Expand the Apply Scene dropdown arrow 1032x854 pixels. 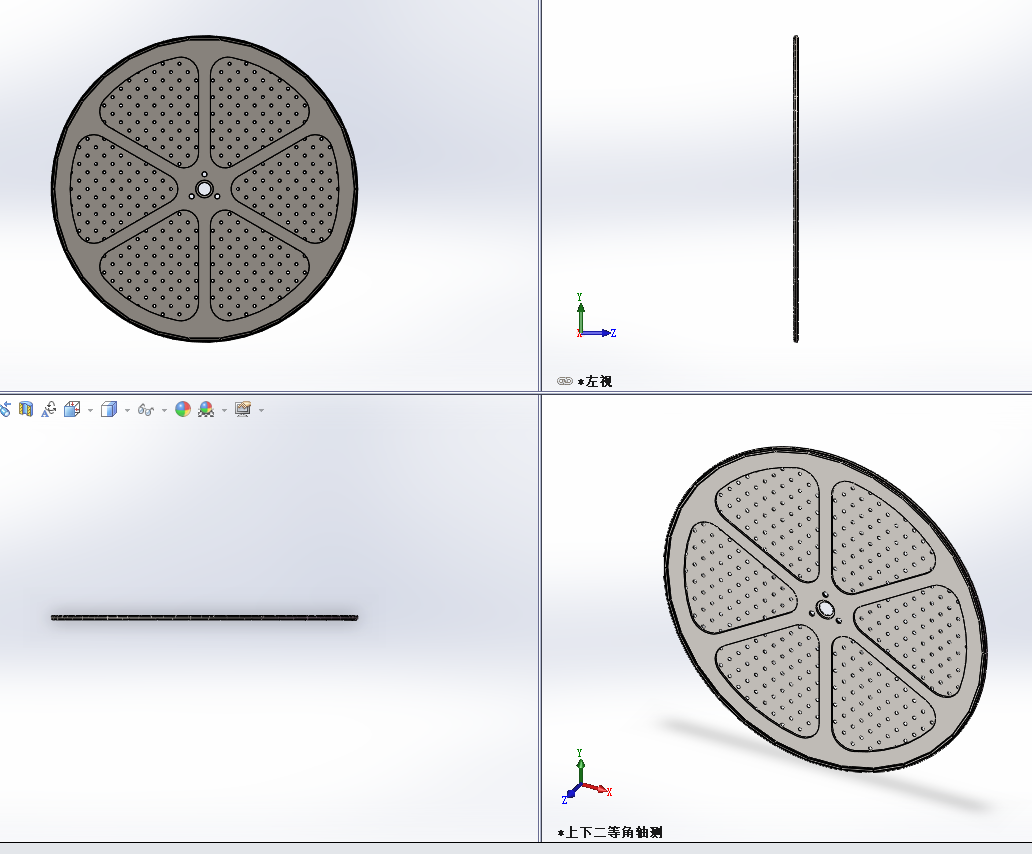coord(224,410)
